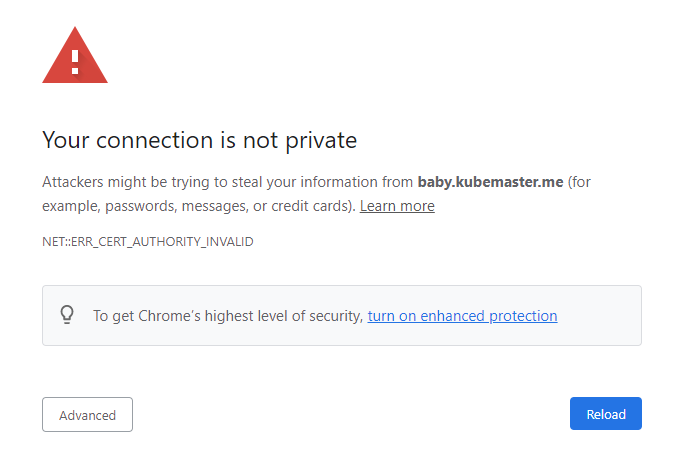This screenshot has height=467, width=684.
Task: Click the NET::ERR_CERT_AUTHORITY_INVALID error code
Action: pyautogui.click(x=147, y=242)
